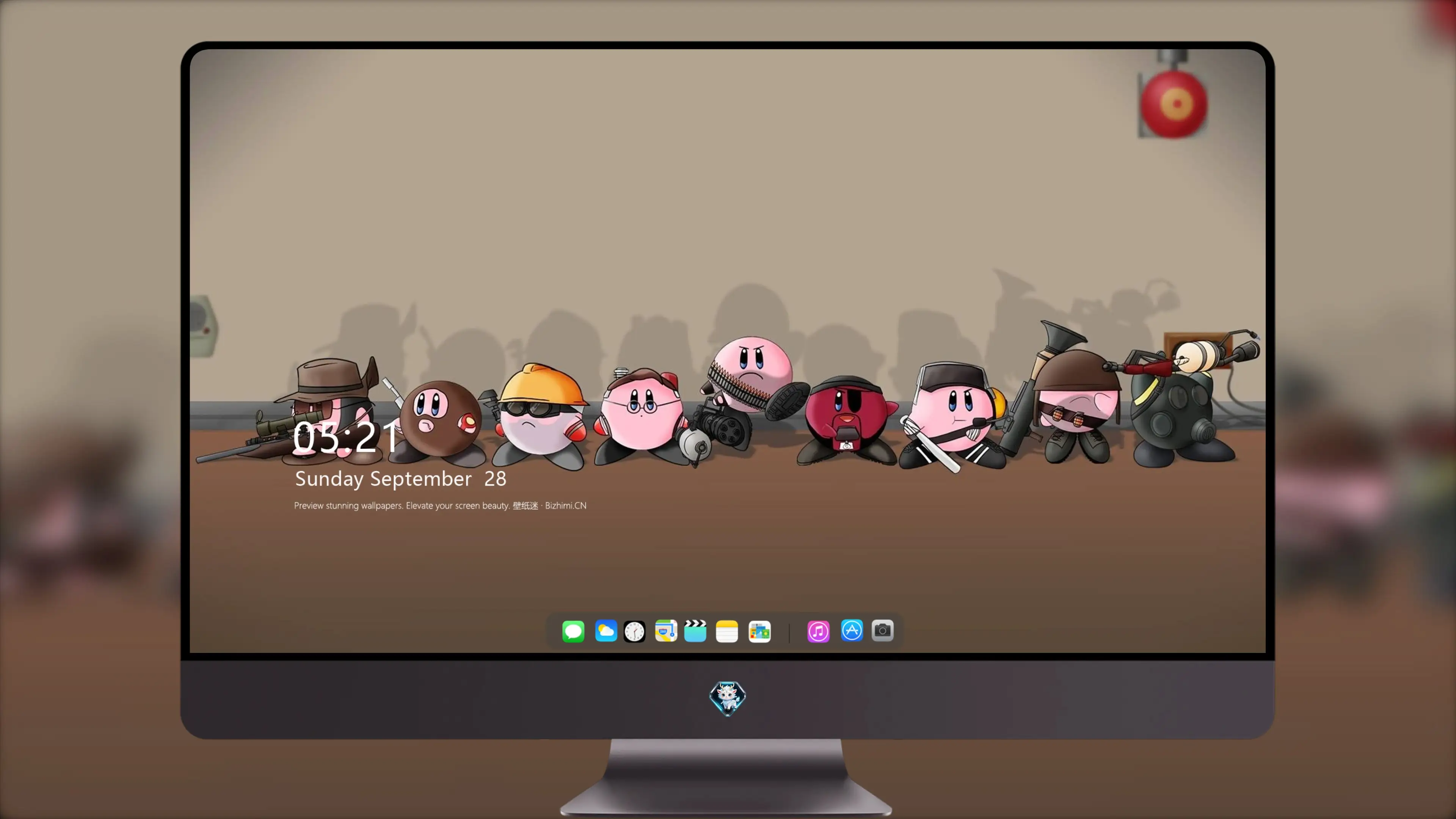Open the green Messages app in the dock
This screenshot has height=819, width=1456.
[x=573, y=631]
